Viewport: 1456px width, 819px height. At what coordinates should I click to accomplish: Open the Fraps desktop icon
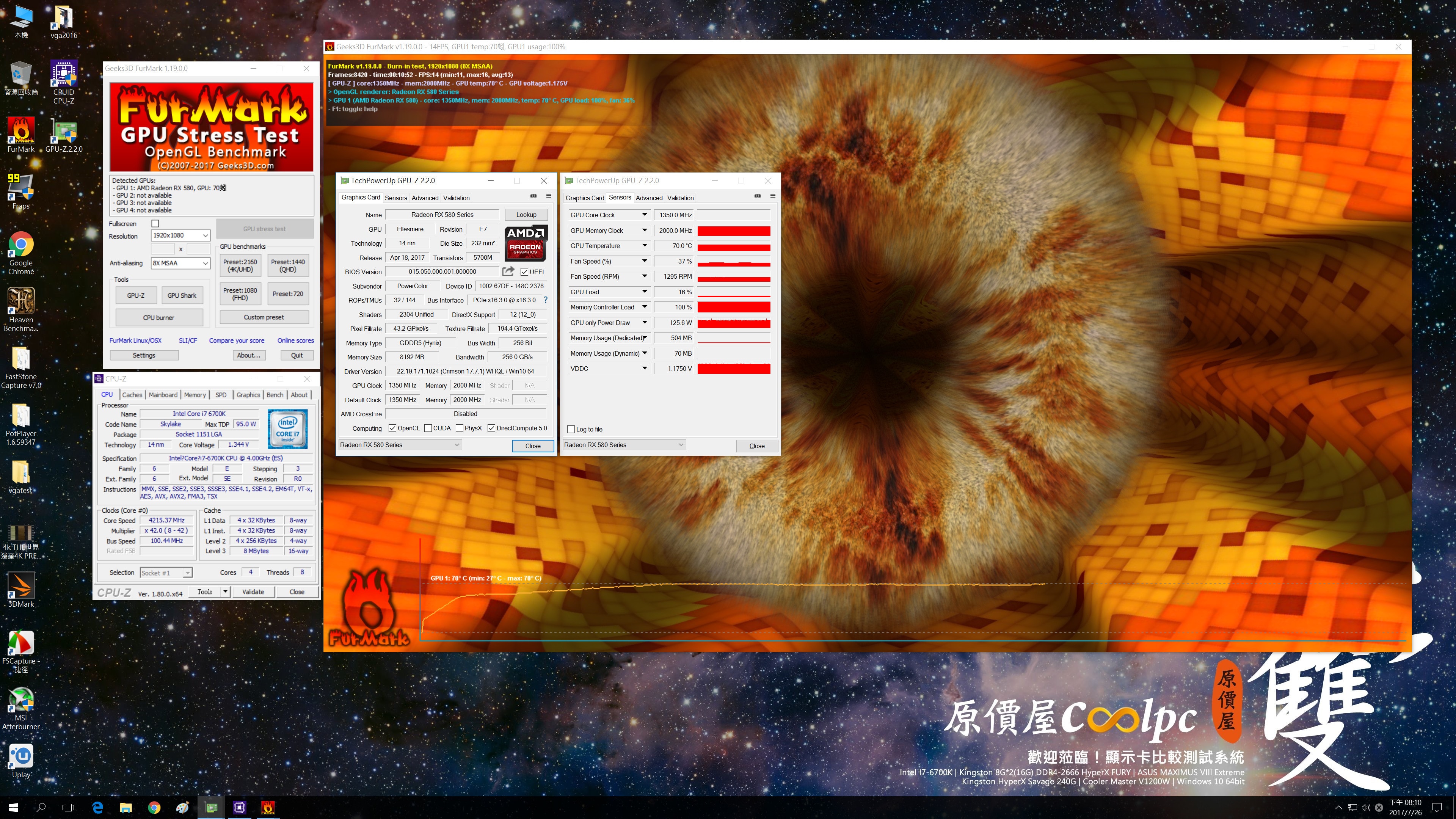point(21,191)
